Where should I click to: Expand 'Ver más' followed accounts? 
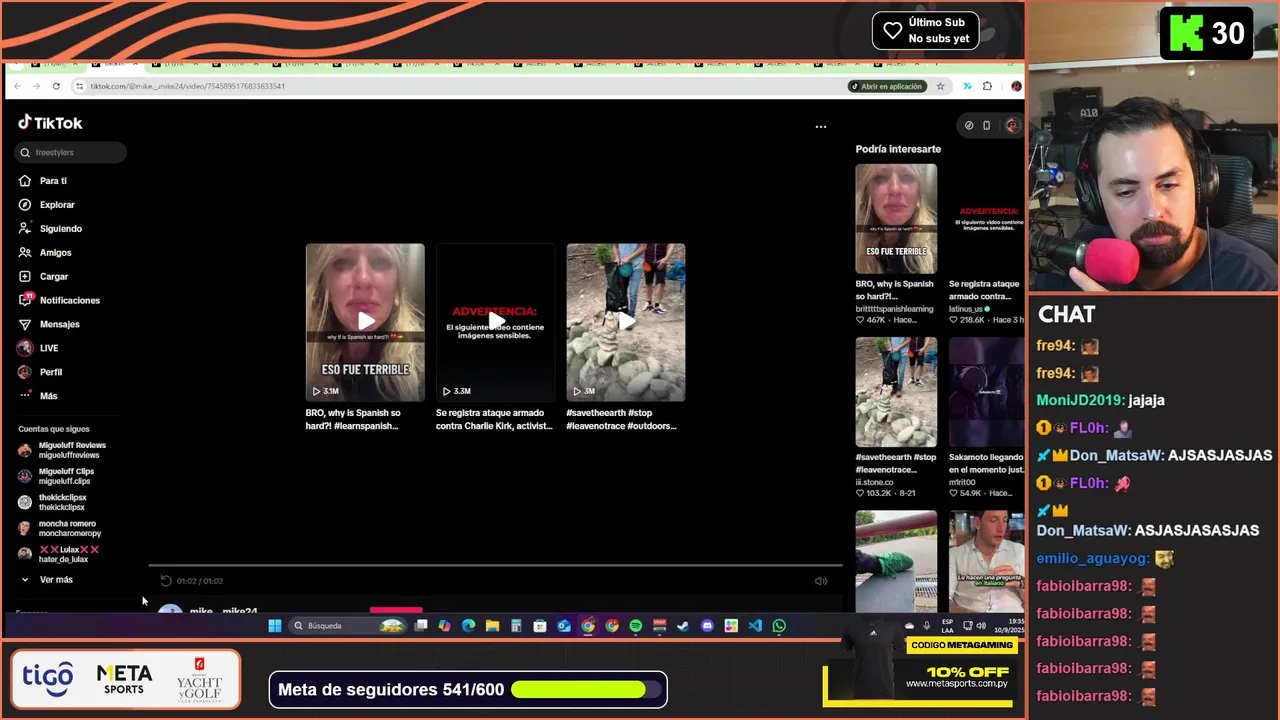point(47,580)
